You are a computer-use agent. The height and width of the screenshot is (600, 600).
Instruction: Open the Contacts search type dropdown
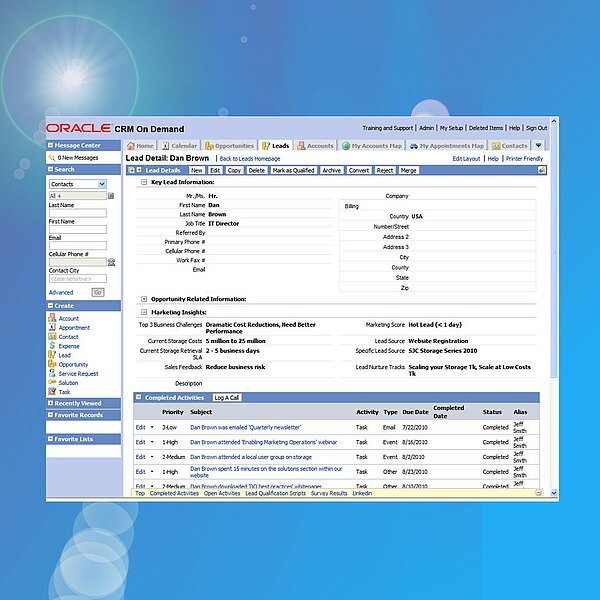(101, 184)
